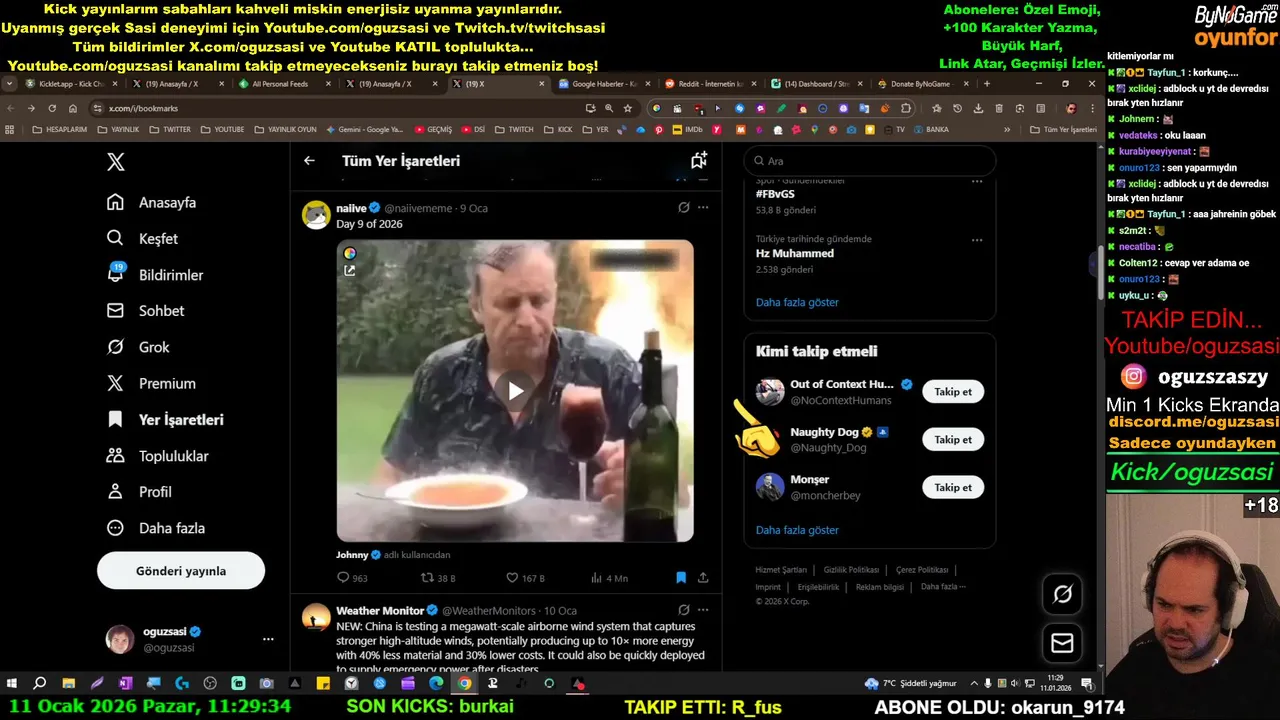Click the Grok icon on Weather Monitor post

(684, 610)
